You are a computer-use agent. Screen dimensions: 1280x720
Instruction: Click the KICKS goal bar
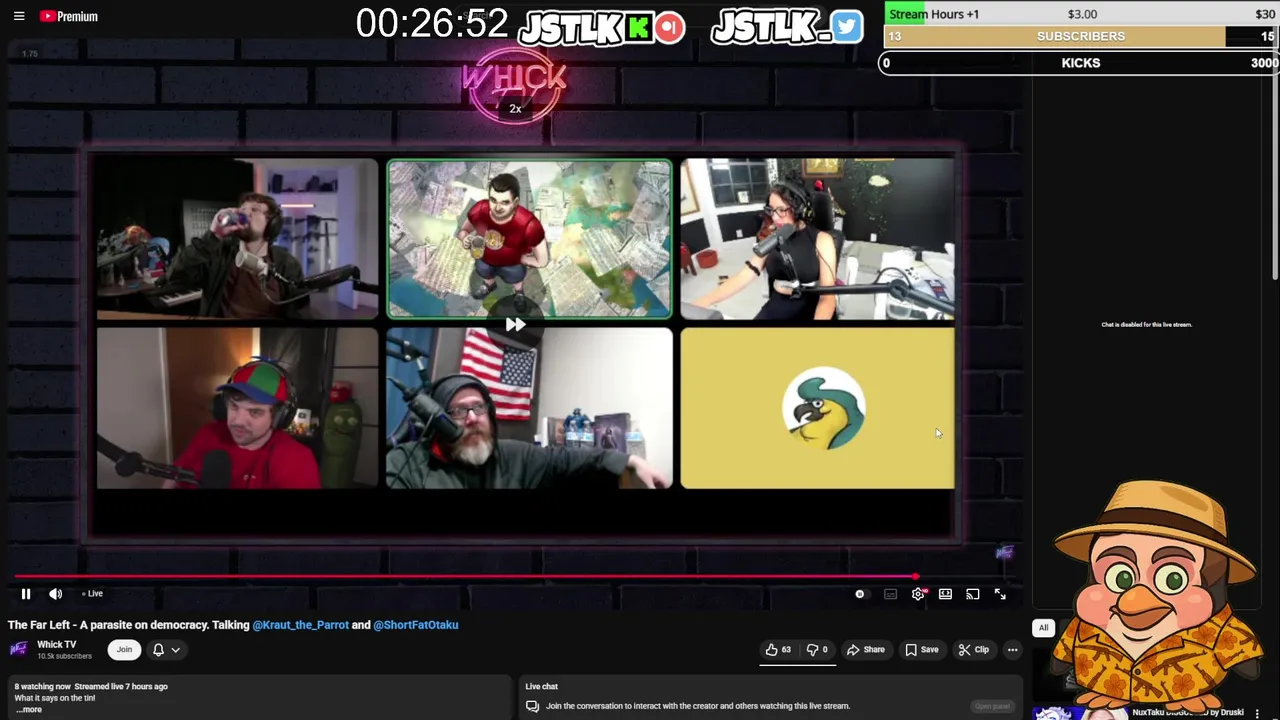tap(1081, 63)
